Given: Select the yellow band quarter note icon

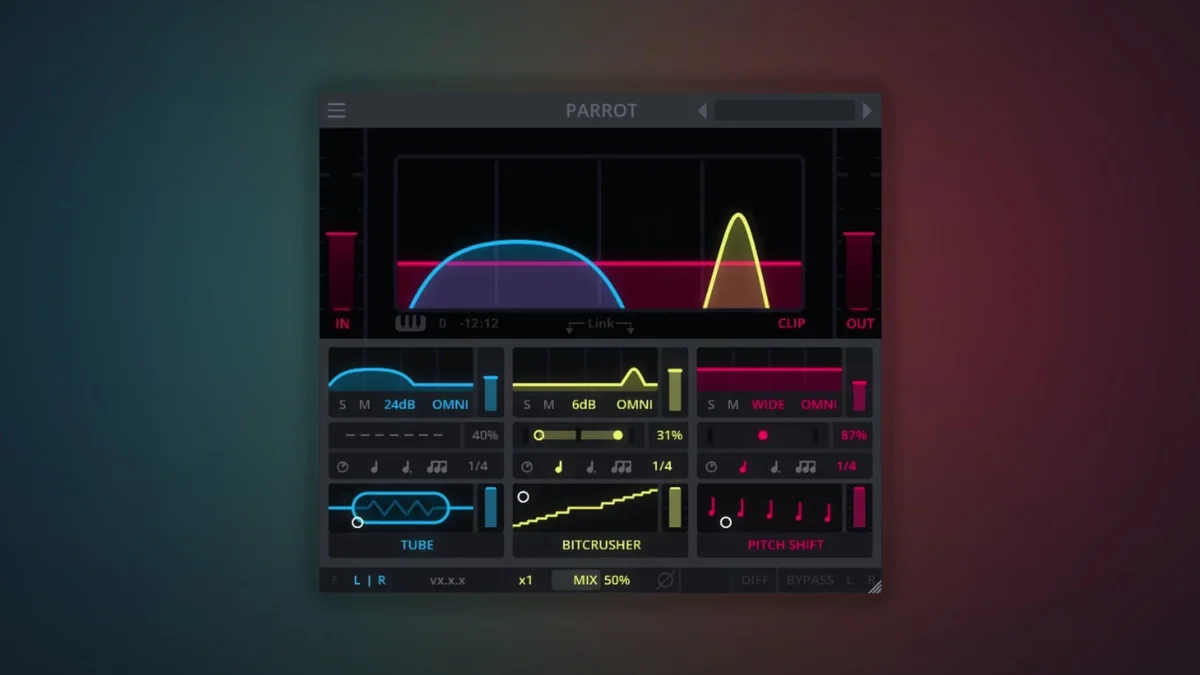Looking at the screenshot, I should (x=558, y=467).
